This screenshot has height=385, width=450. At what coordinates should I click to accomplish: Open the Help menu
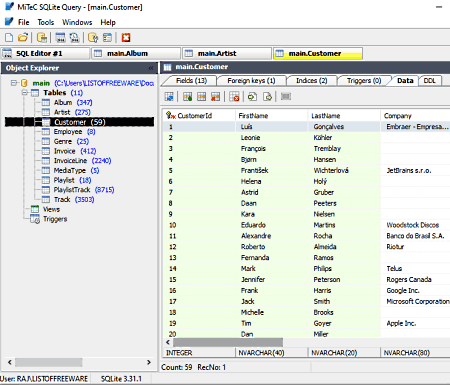point(108,22)
